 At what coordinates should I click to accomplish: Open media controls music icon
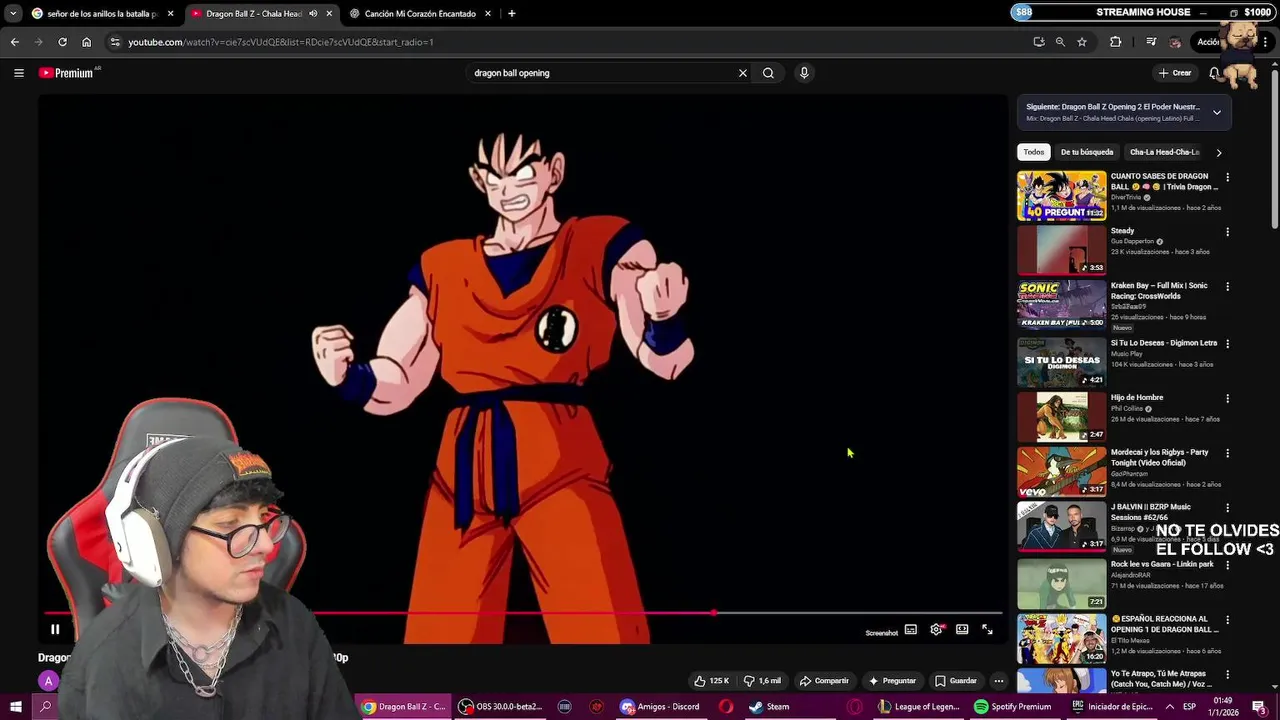[x=1151, y=42]
